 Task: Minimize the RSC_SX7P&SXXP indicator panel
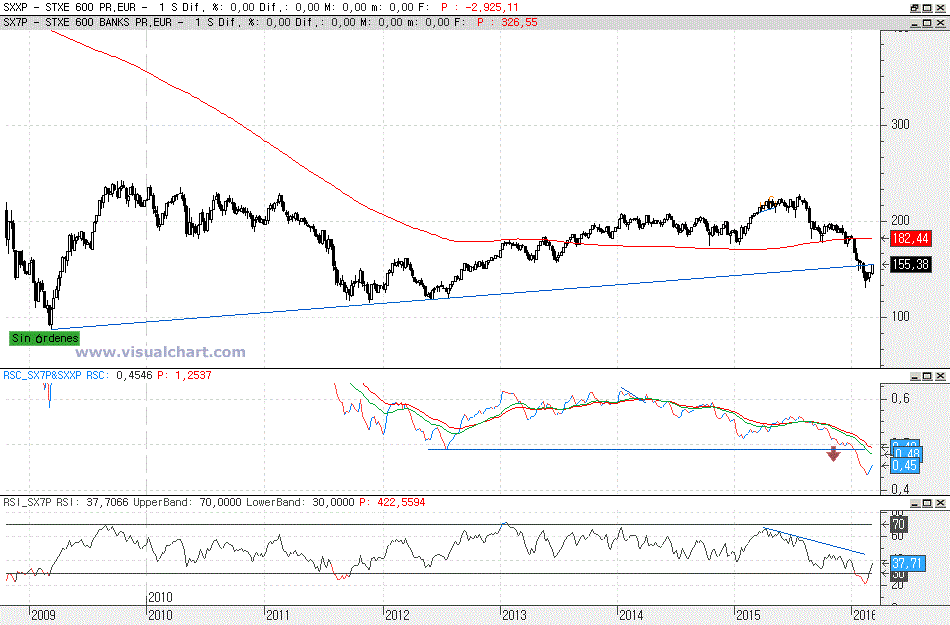[915, 376]
